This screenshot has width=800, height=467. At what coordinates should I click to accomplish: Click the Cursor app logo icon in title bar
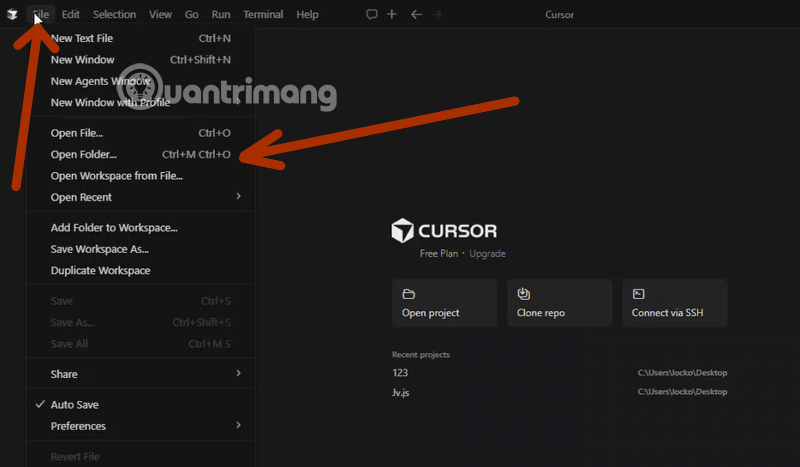(x=12, y=14)
